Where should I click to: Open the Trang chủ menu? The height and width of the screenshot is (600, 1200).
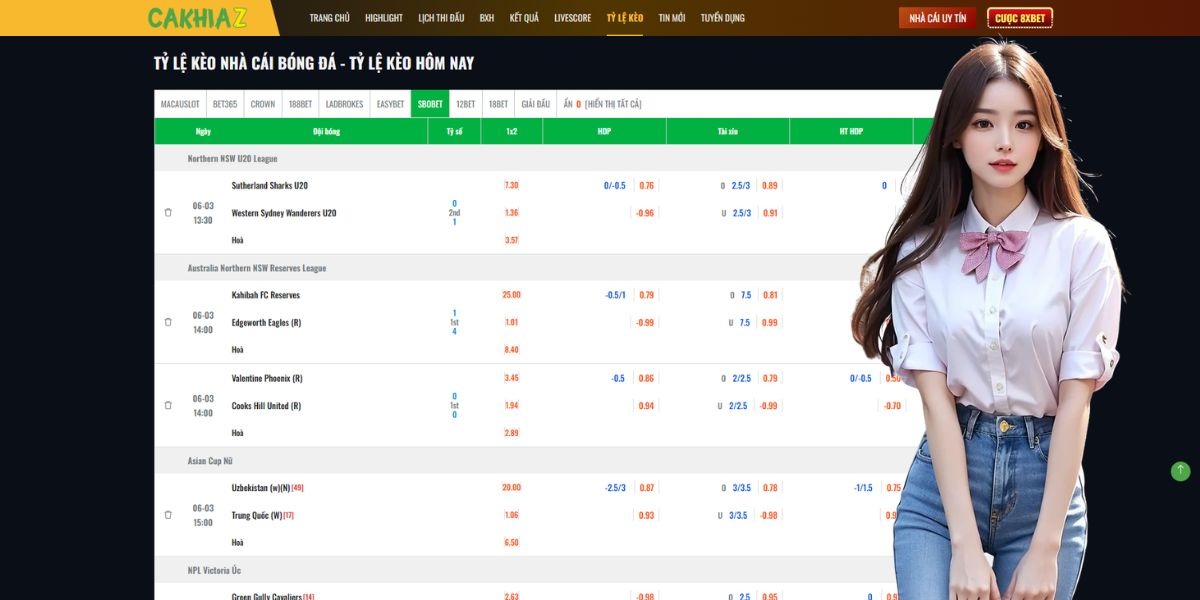coord(330,18)
